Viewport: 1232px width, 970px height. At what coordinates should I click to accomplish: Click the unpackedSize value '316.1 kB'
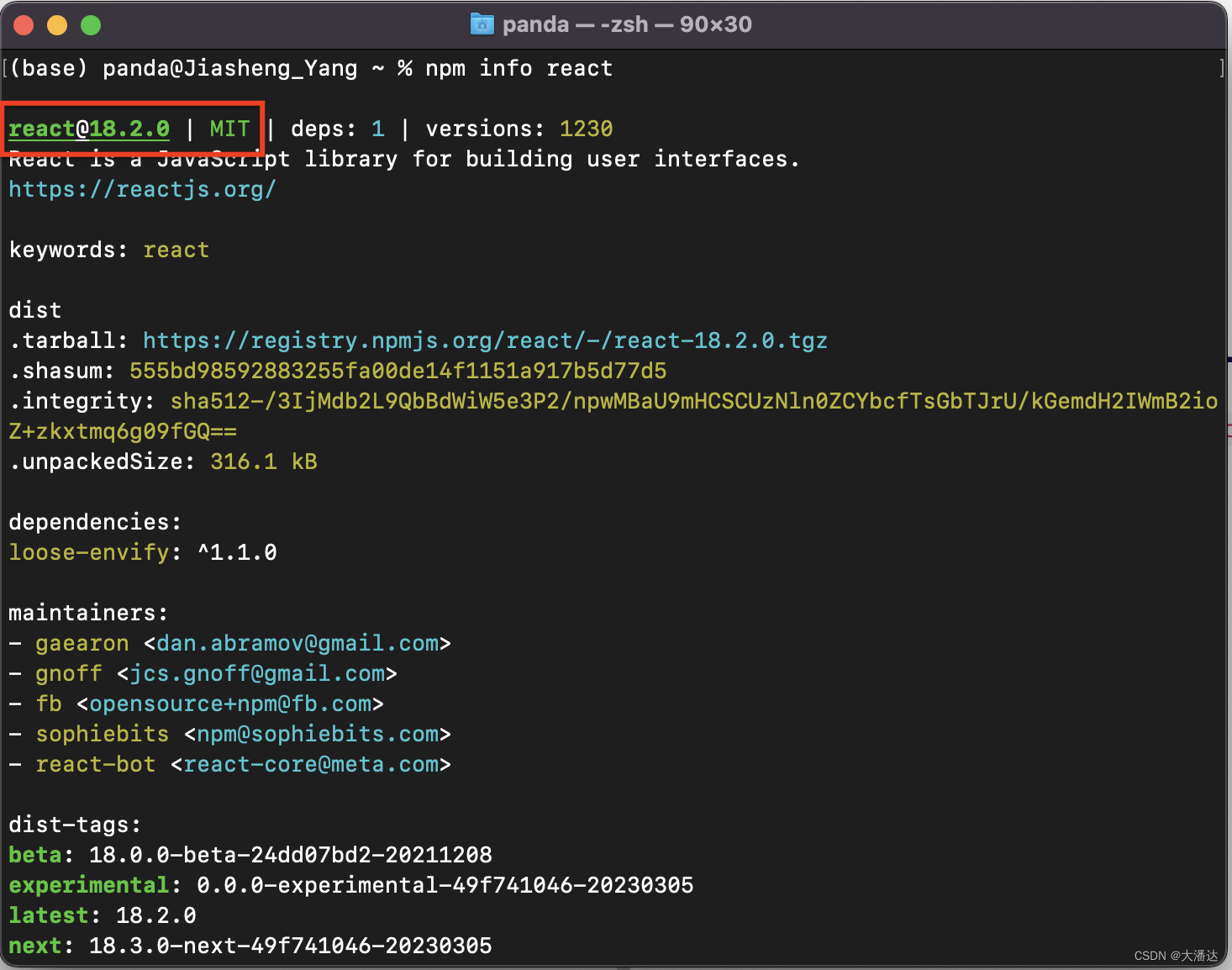coord(264,461)
